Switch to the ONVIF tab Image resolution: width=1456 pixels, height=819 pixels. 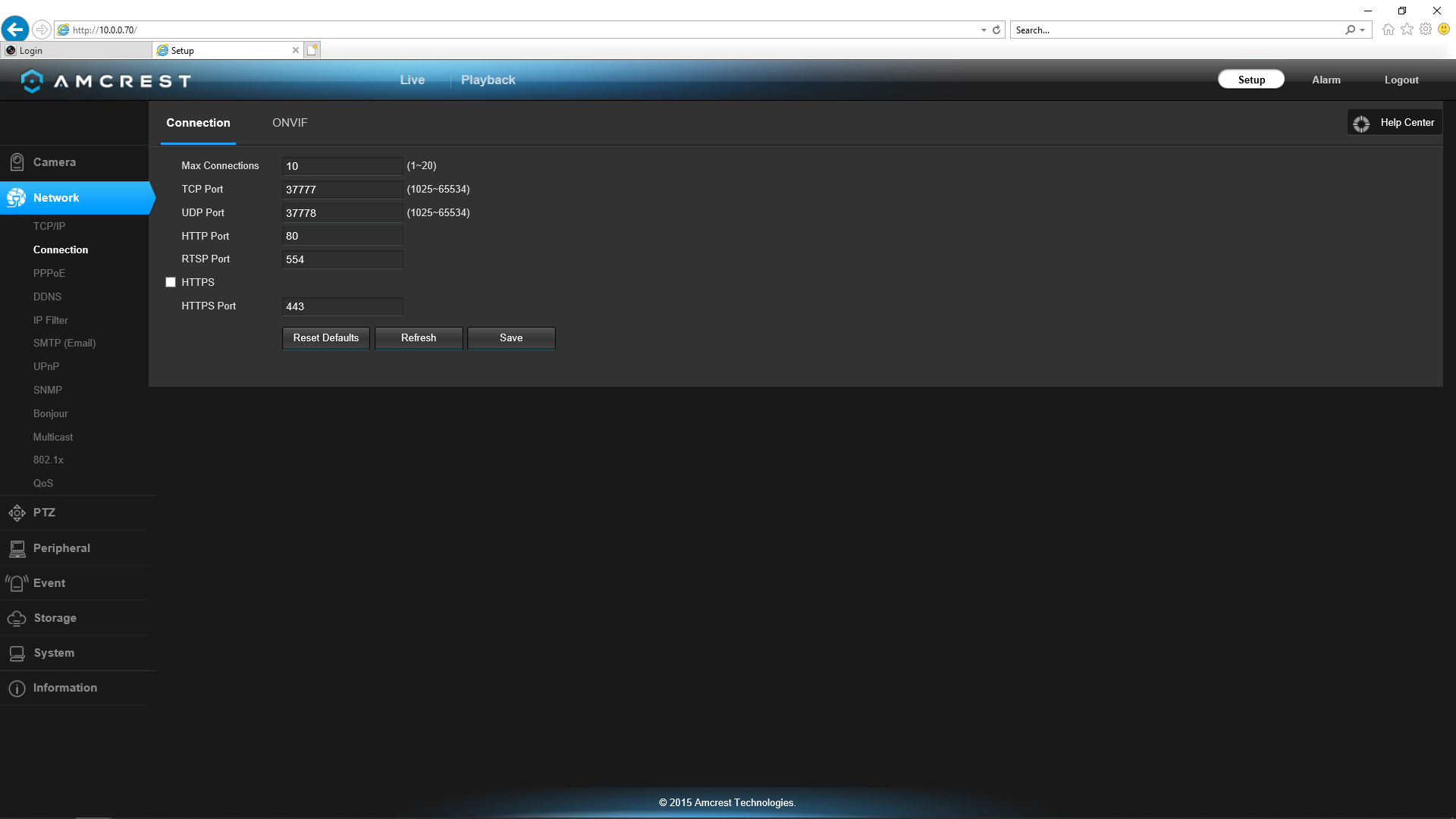(x=290, y=123)
